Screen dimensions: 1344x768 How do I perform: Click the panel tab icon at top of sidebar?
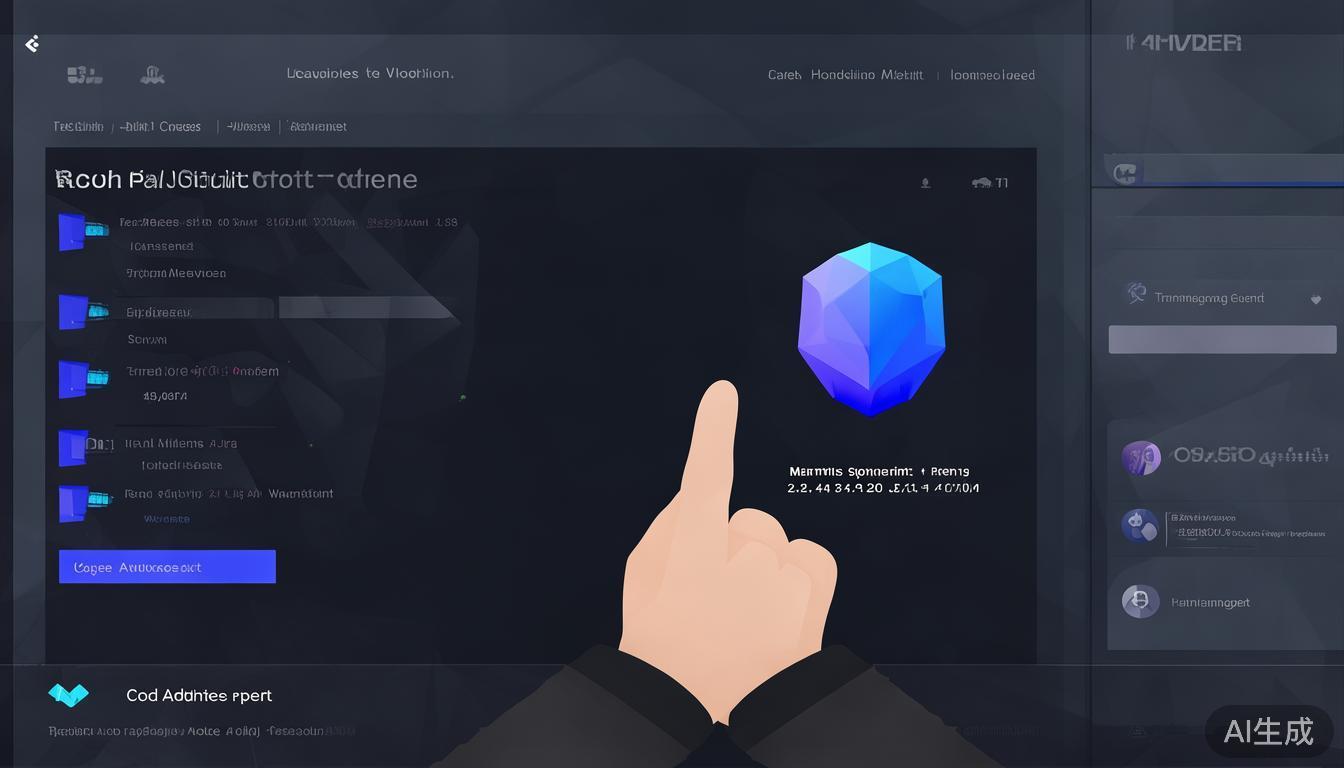click(x=1125, y=172)
